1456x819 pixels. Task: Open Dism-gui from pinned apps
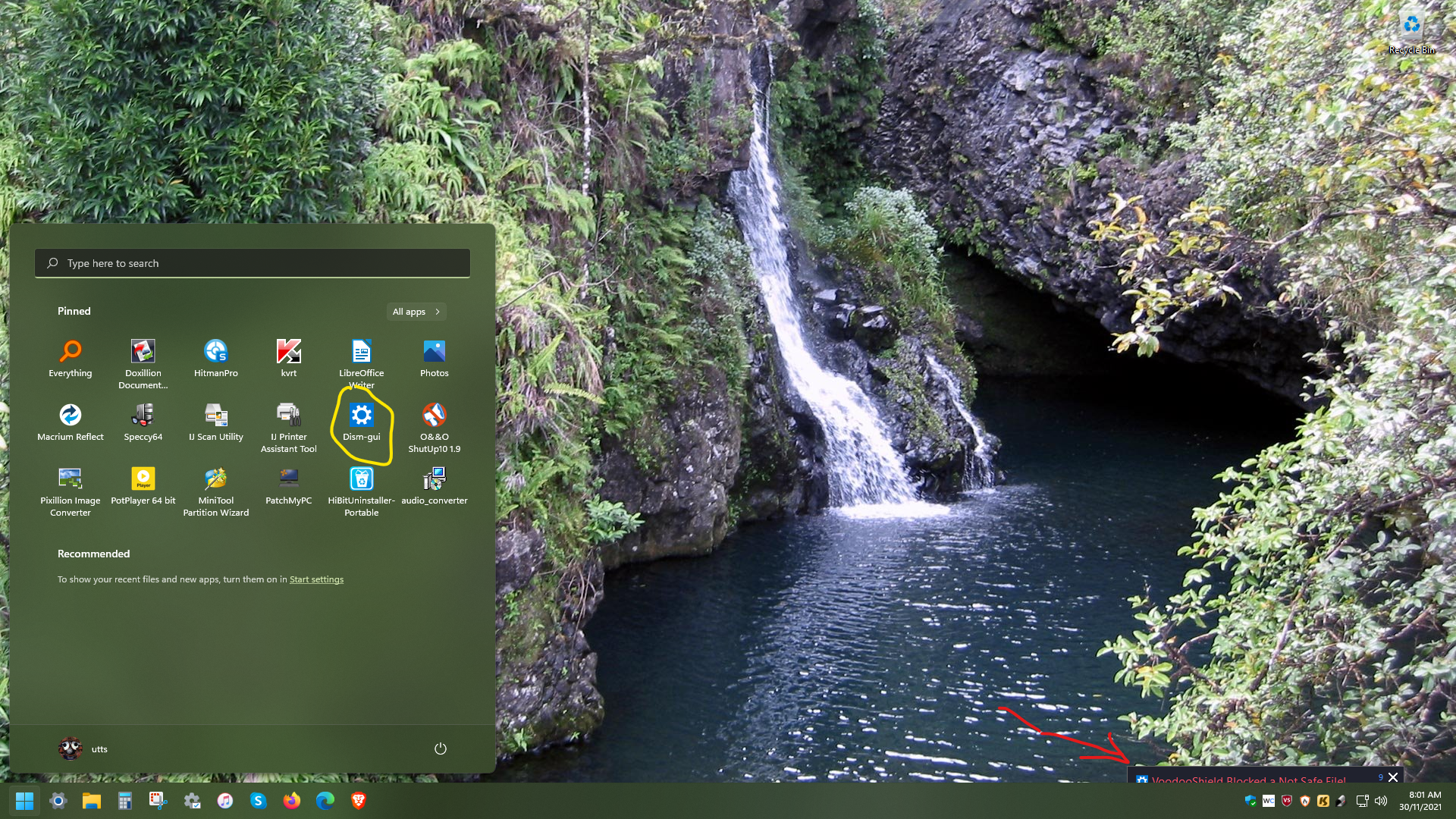click(361, 422)
